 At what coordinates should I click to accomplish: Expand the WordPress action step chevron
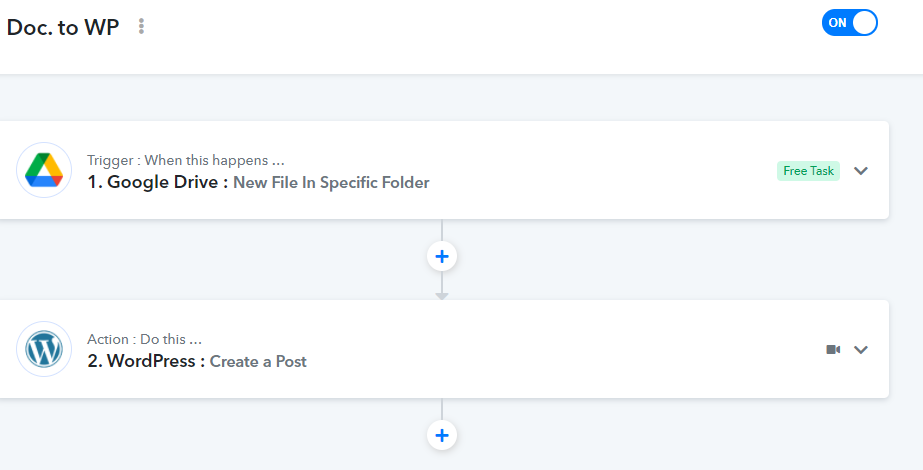coord(861,350)
